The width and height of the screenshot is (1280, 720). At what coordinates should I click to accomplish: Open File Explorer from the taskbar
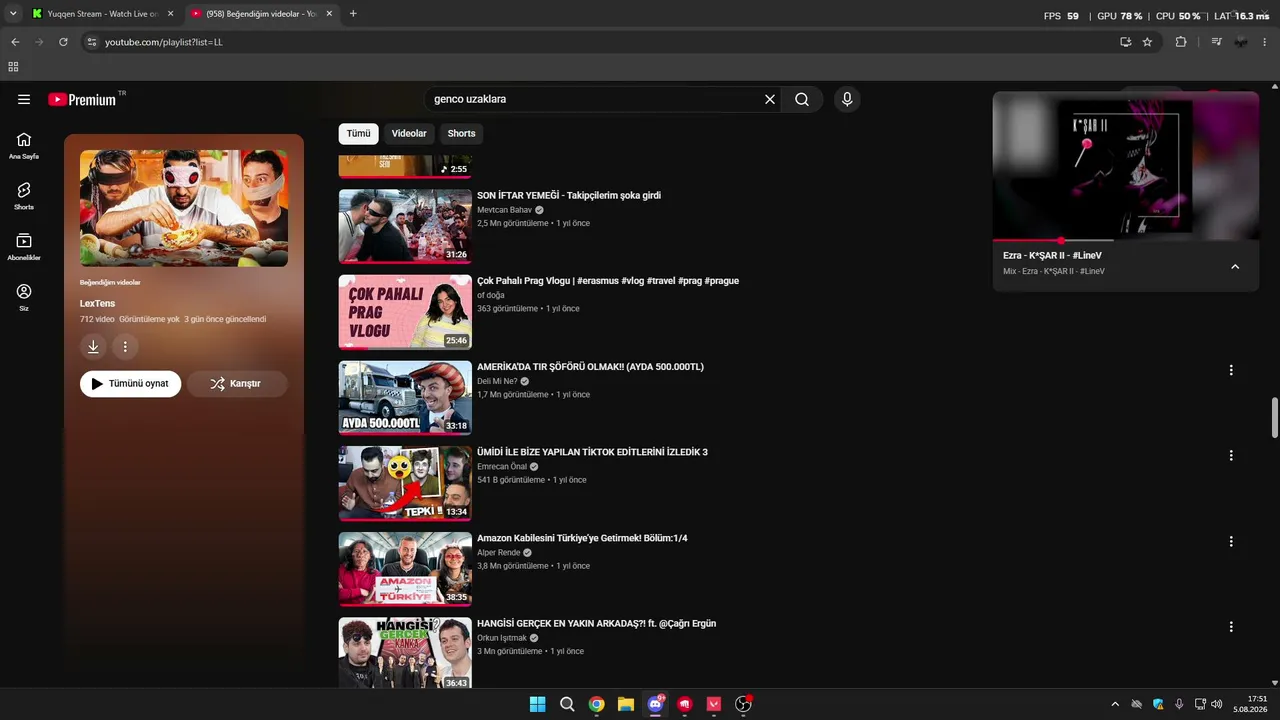(626, 704)
